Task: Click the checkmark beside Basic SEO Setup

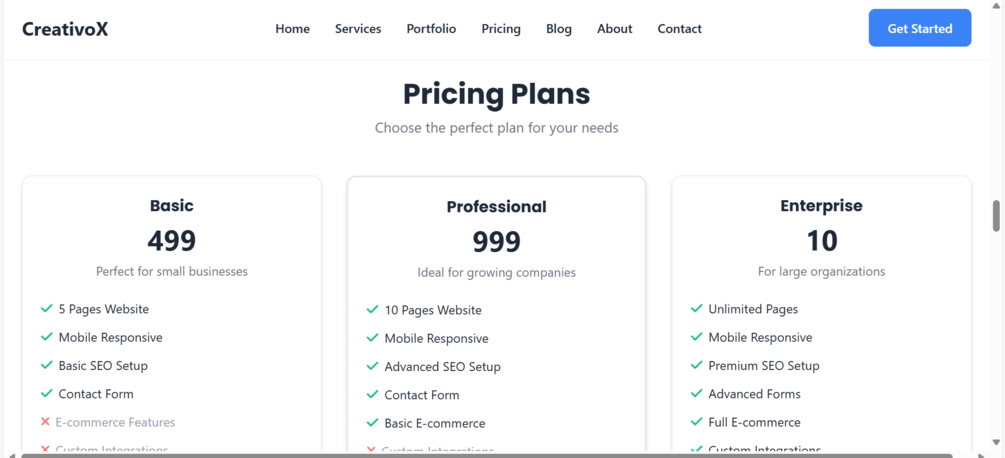Action: tap(46, 365)
